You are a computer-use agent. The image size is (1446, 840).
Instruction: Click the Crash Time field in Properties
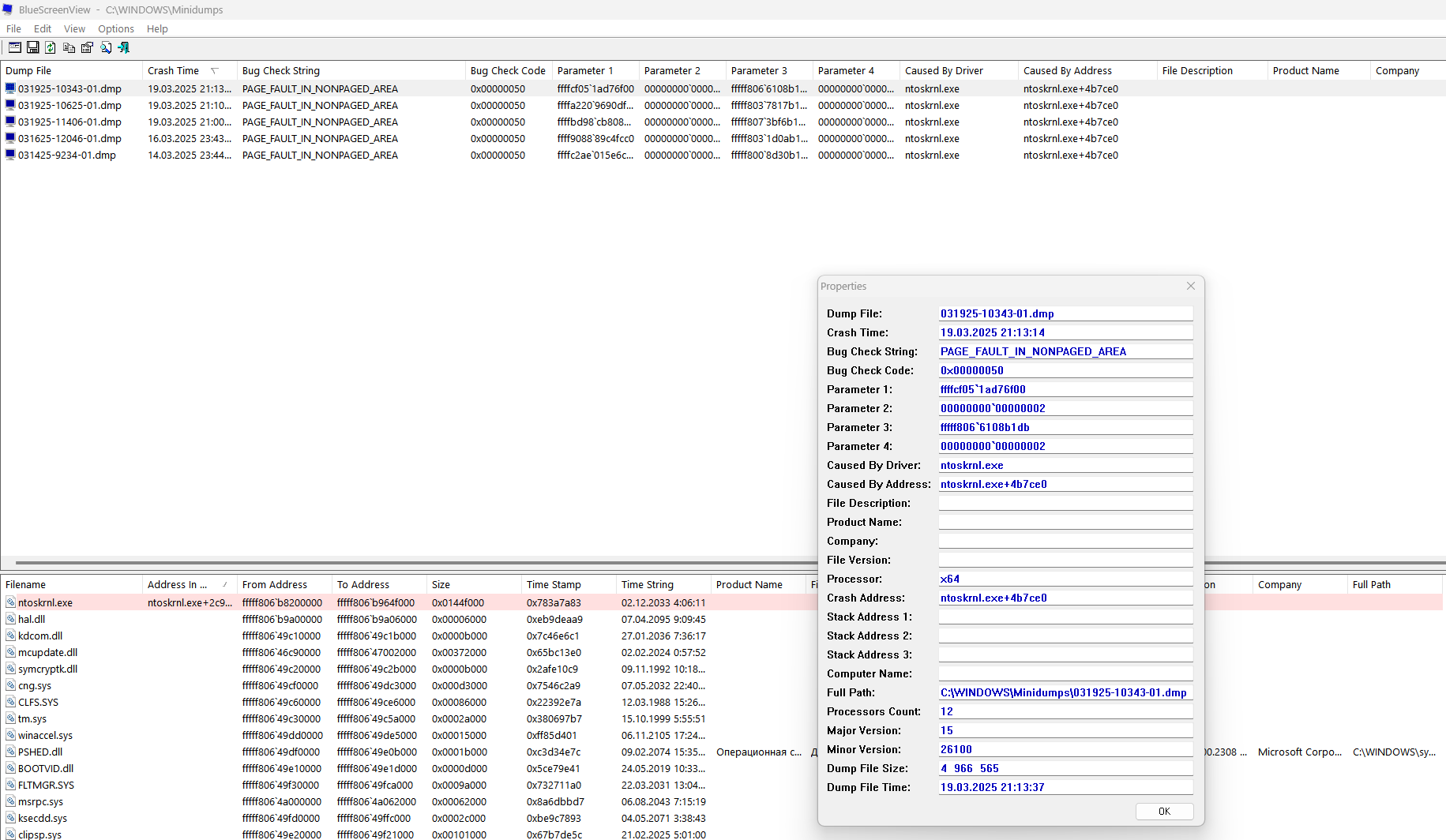1065,333
